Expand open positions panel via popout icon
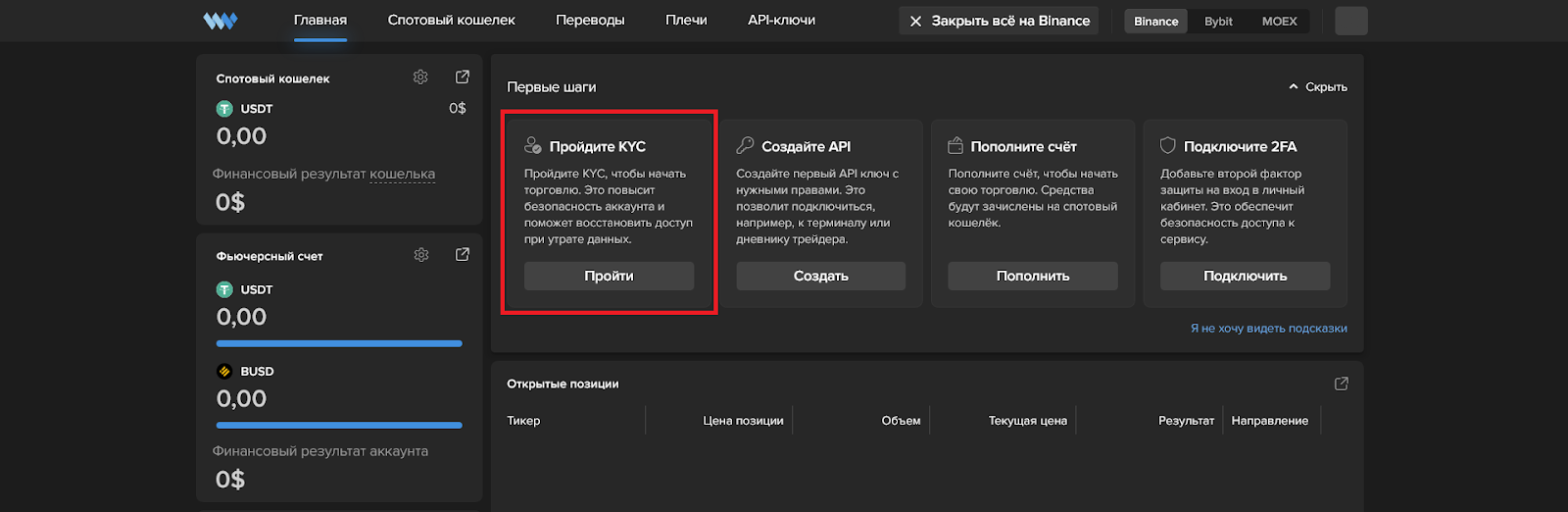The width and height of the screenshot is (1568, 512). 1341,384
